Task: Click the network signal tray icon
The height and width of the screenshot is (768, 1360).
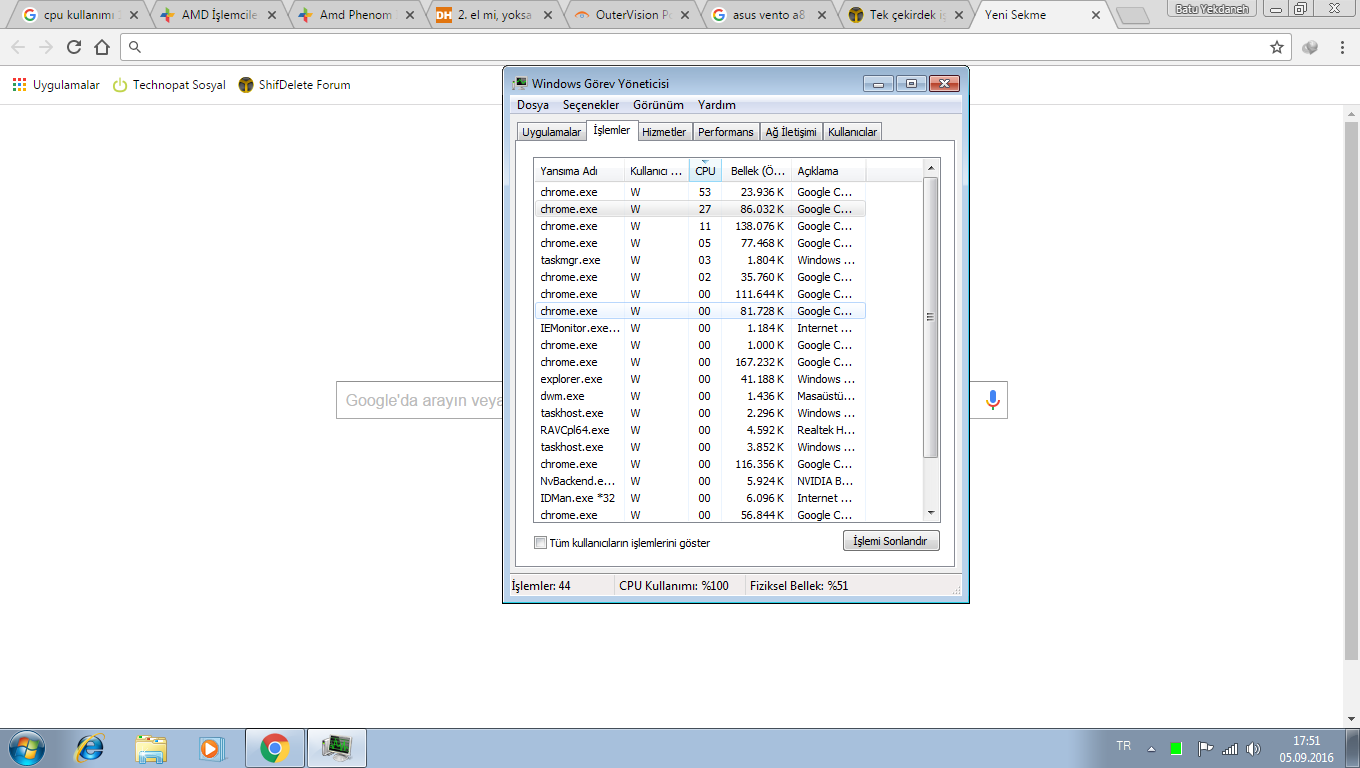Action: (1230, 748)
